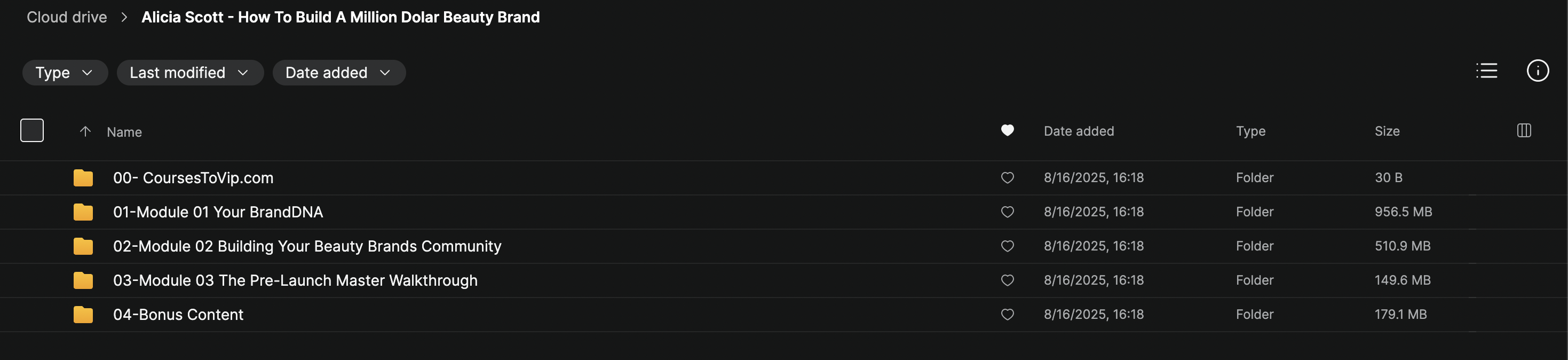1568x360 pixels.
Task: Sort by the Date added column header
Action: tap(1079, 131)
